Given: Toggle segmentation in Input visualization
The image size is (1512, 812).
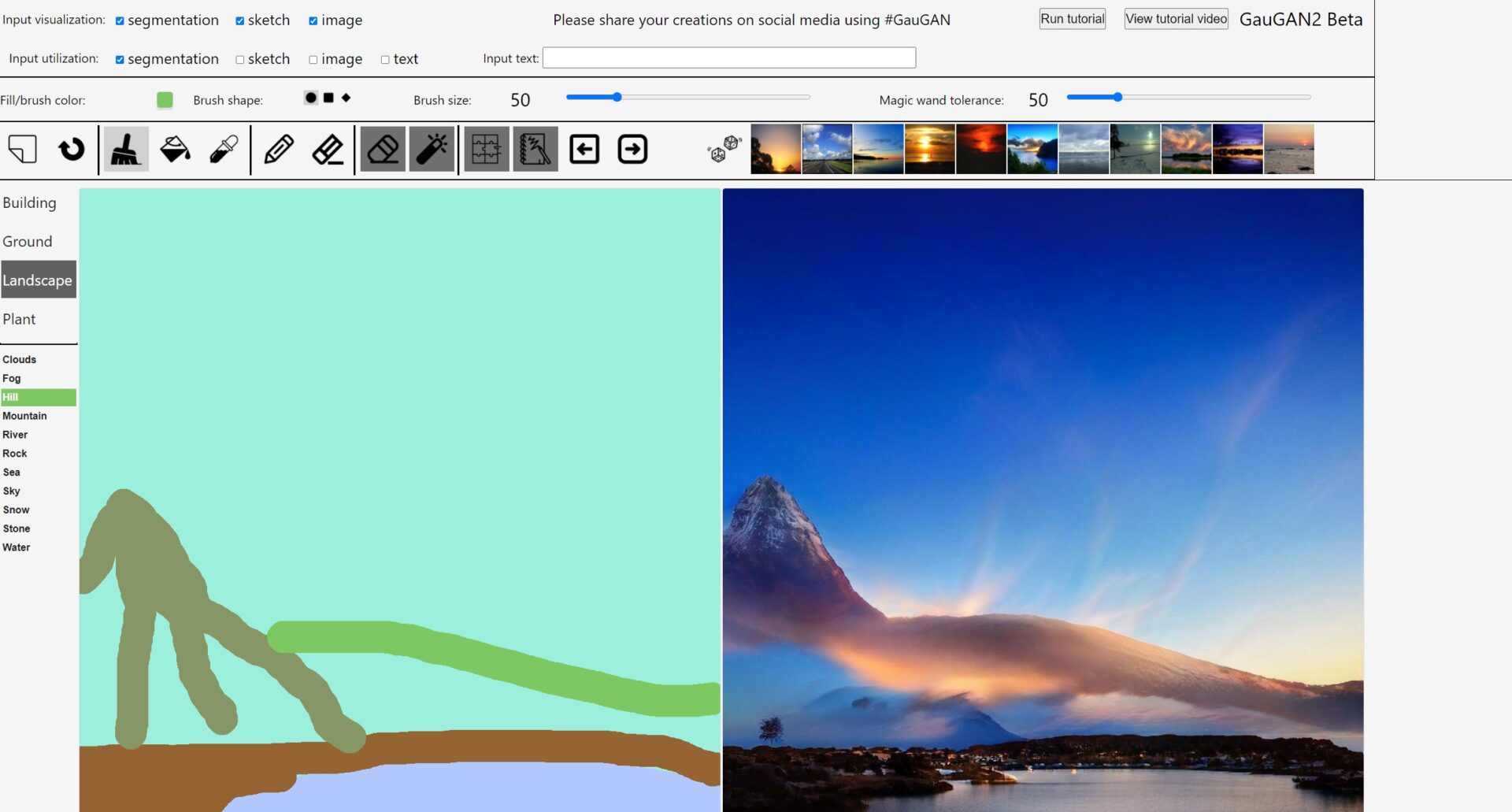Looking at the screenshot, I should click(120, 21).
